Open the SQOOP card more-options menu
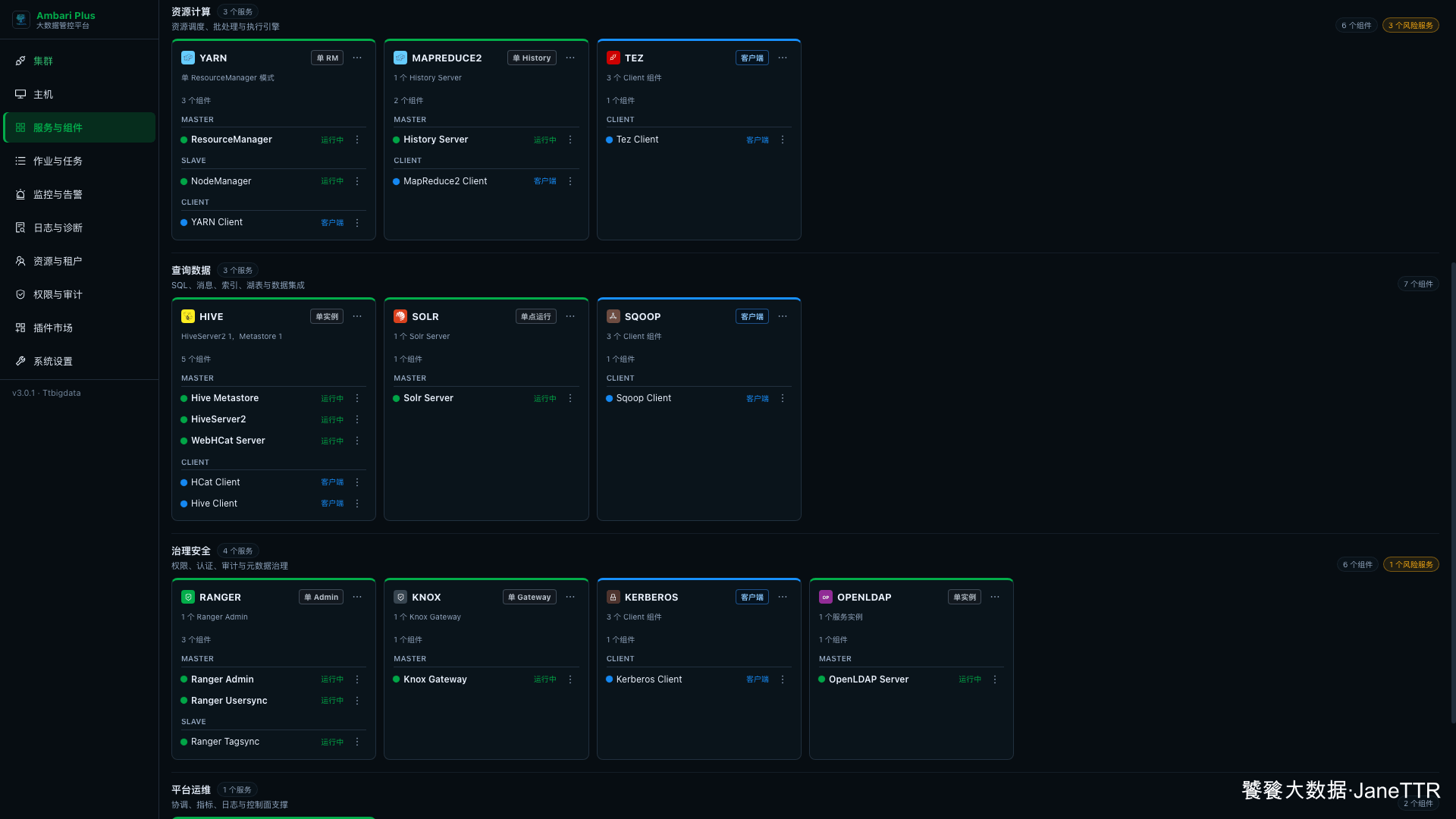 [x=783, y=316]
